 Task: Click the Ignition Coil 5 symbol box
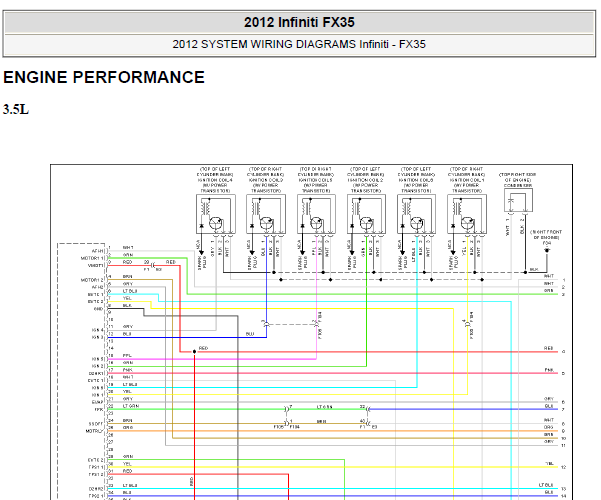[x=317, y=214]
